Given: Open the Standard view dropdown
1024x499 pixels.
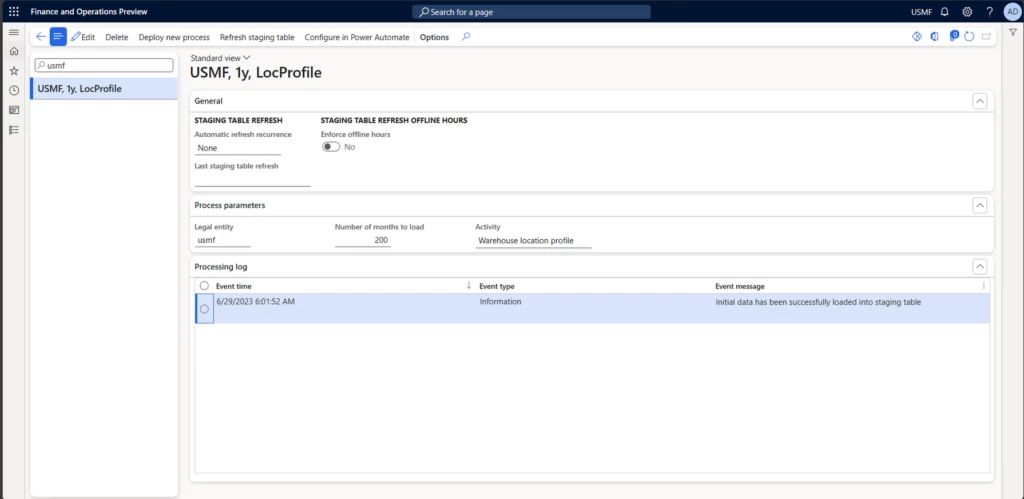Looking at the screenshot, I should [x=220, y=57].
